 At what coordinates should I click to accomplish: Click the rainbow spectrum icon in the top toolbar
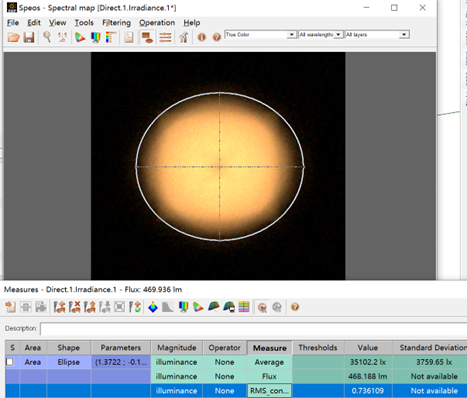coord(96,37)
